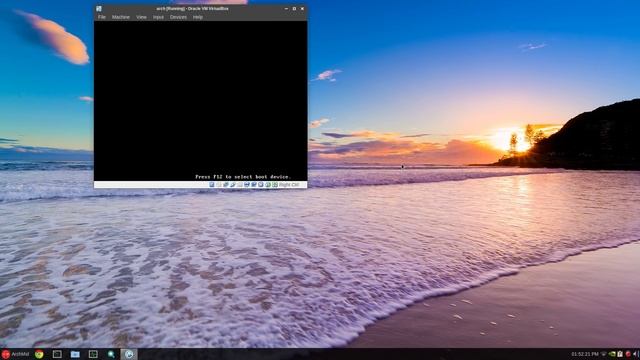Click the NVIDIA tray icon

tap(612, 354)
